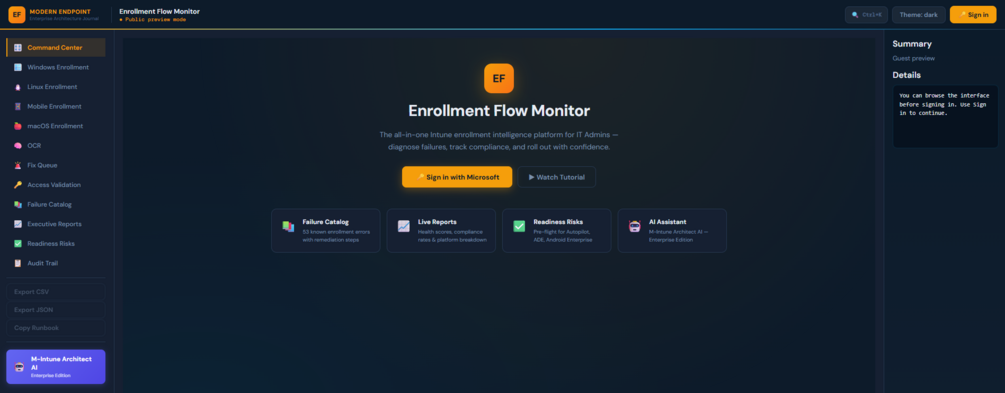Click the large EF logo above the title
This screenshot has height=393, width=1005.
point(499,78)
